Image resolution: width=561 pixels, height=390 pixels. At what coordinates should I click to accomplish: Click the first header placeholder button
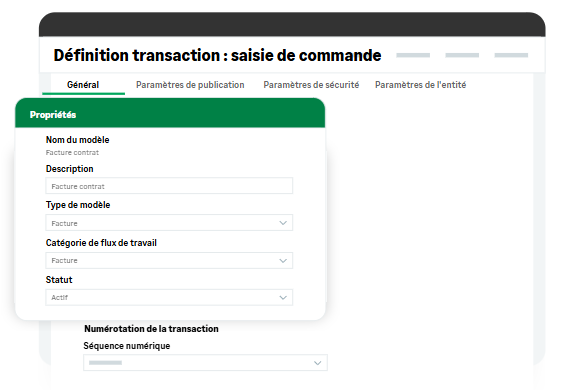point(413,55)
